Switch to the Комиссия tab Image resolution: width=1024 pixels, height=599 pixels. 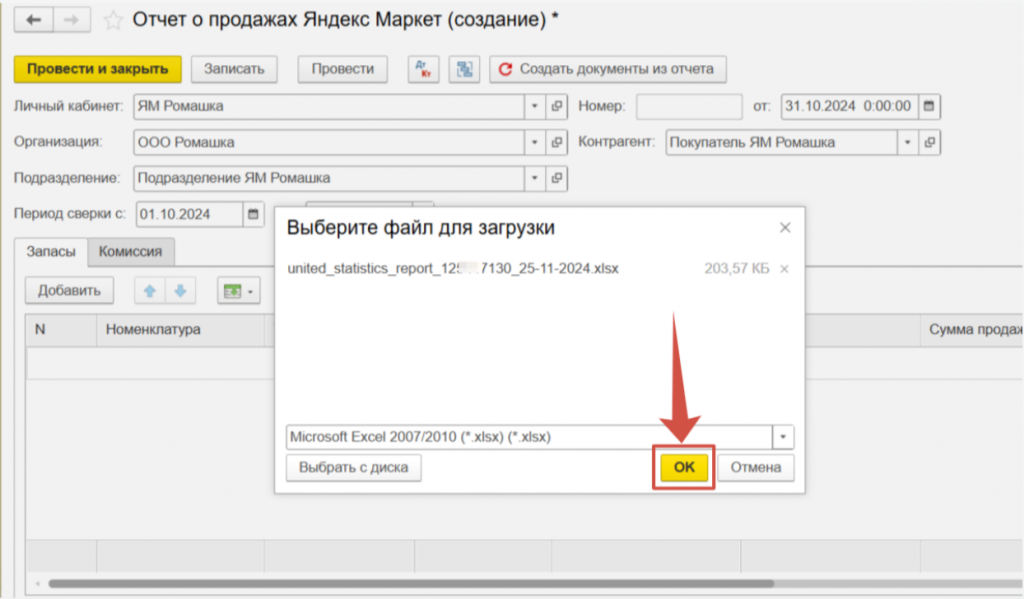(x=130, y=252)
